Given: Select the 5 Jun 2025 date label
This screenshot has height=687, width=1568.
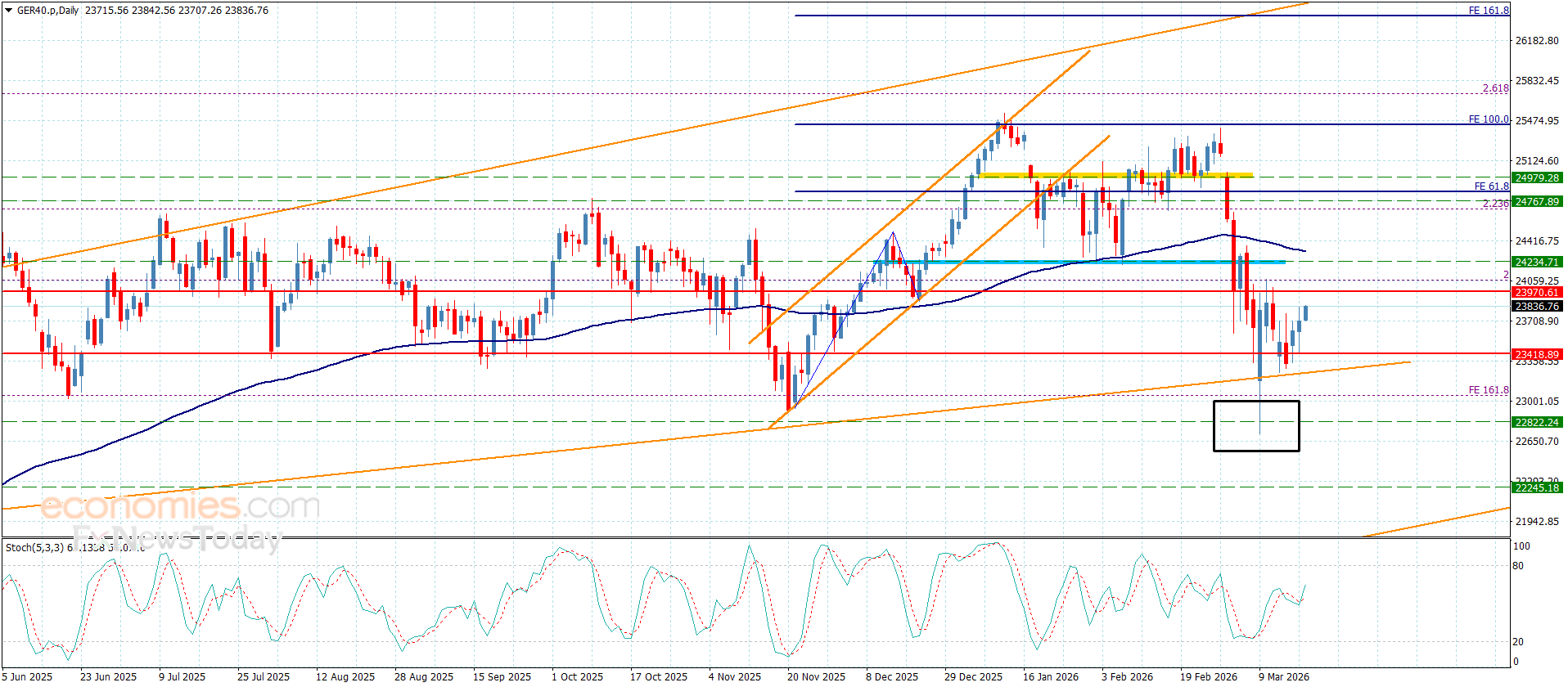Looking at the screenshot, I should 27,677.
